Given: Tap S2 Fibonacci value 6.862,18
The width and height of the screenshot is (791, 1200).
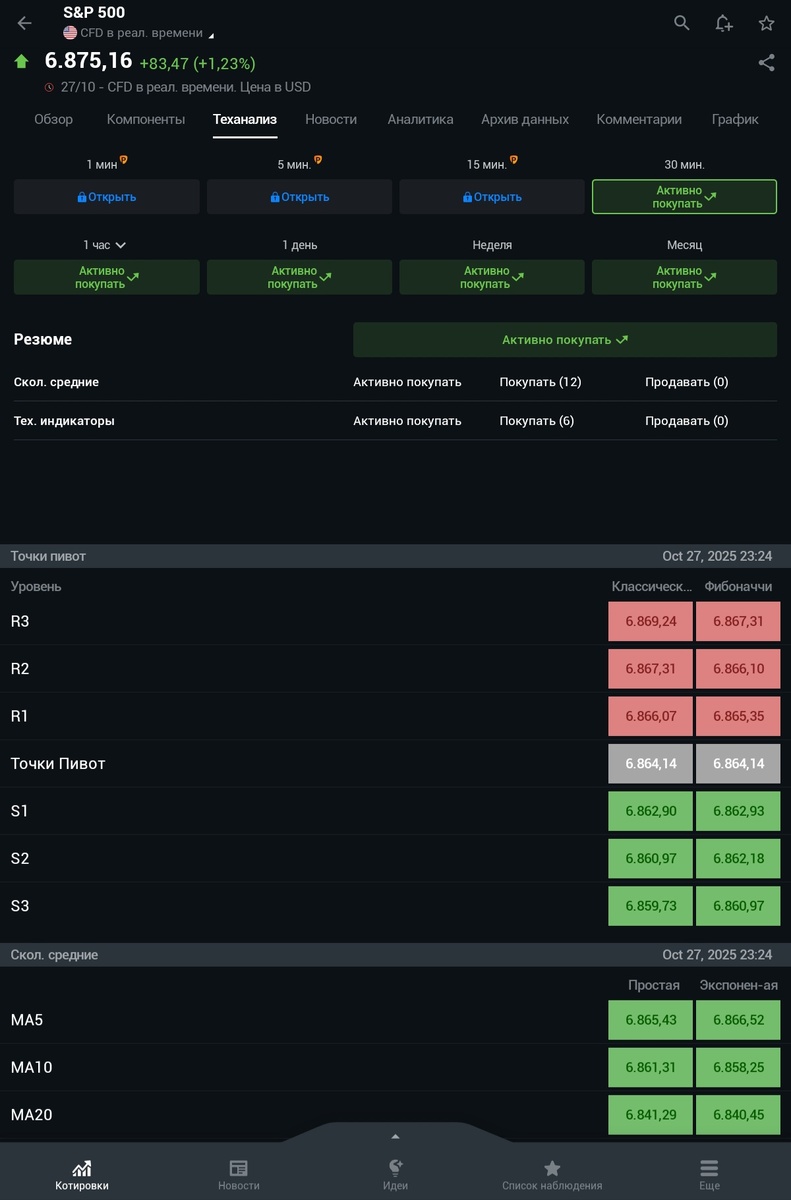Looking at the screenshot, I should 738,858.
